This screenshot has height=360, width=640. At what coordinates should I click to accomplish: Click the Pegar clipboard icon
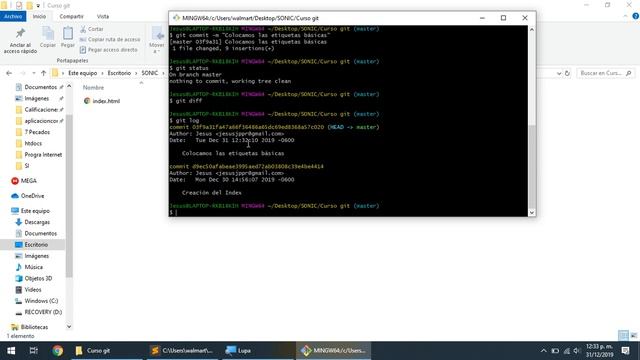click(68, 34)
